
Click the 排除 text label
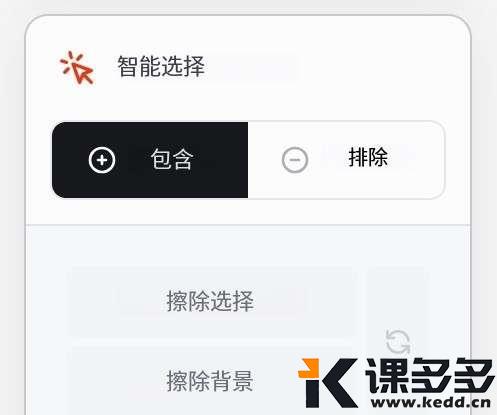coord(368,157)
